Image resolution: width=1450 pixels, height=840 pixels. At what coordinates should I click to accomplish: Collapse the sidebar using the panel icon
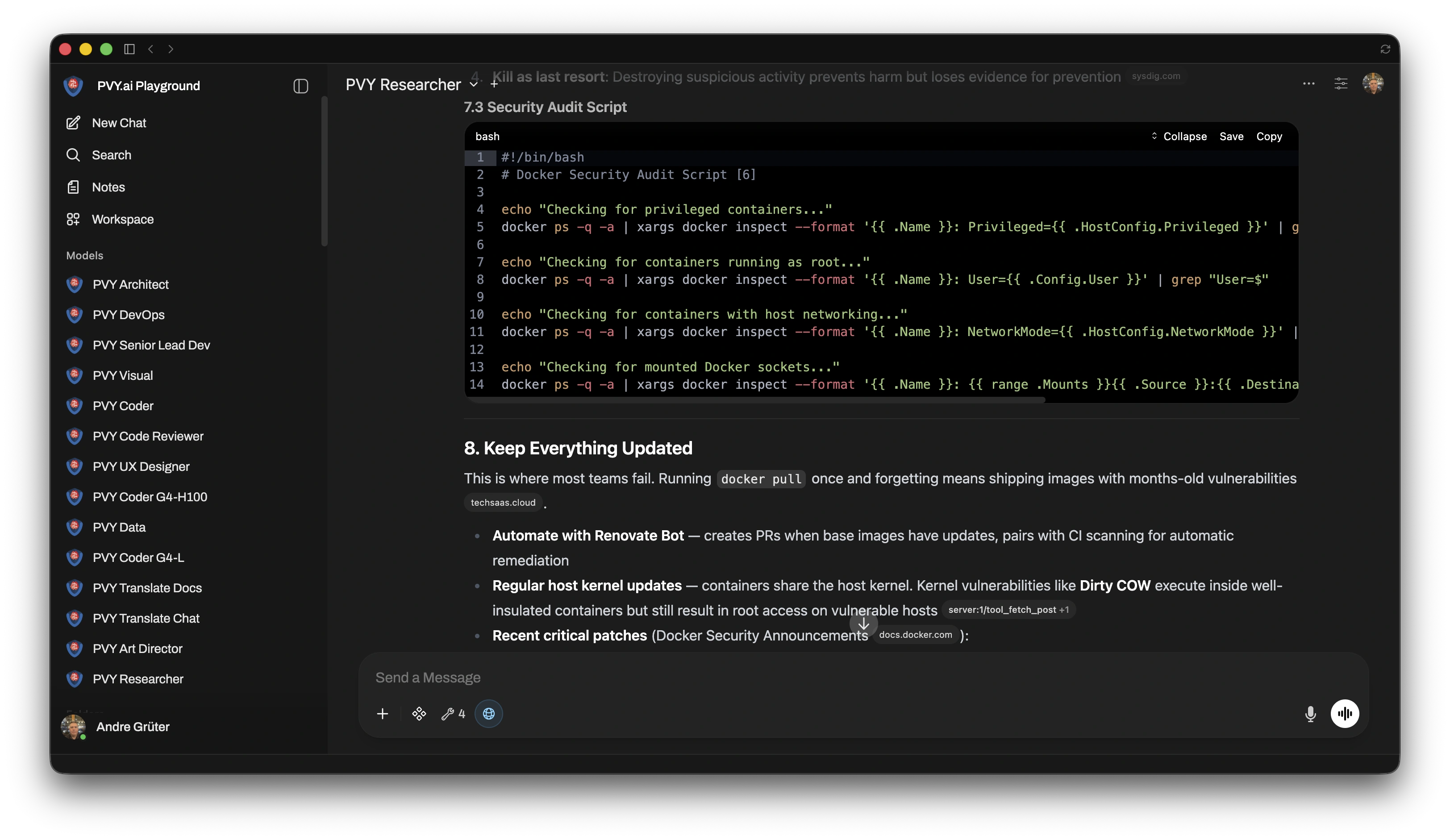click(x=300, y=86)
